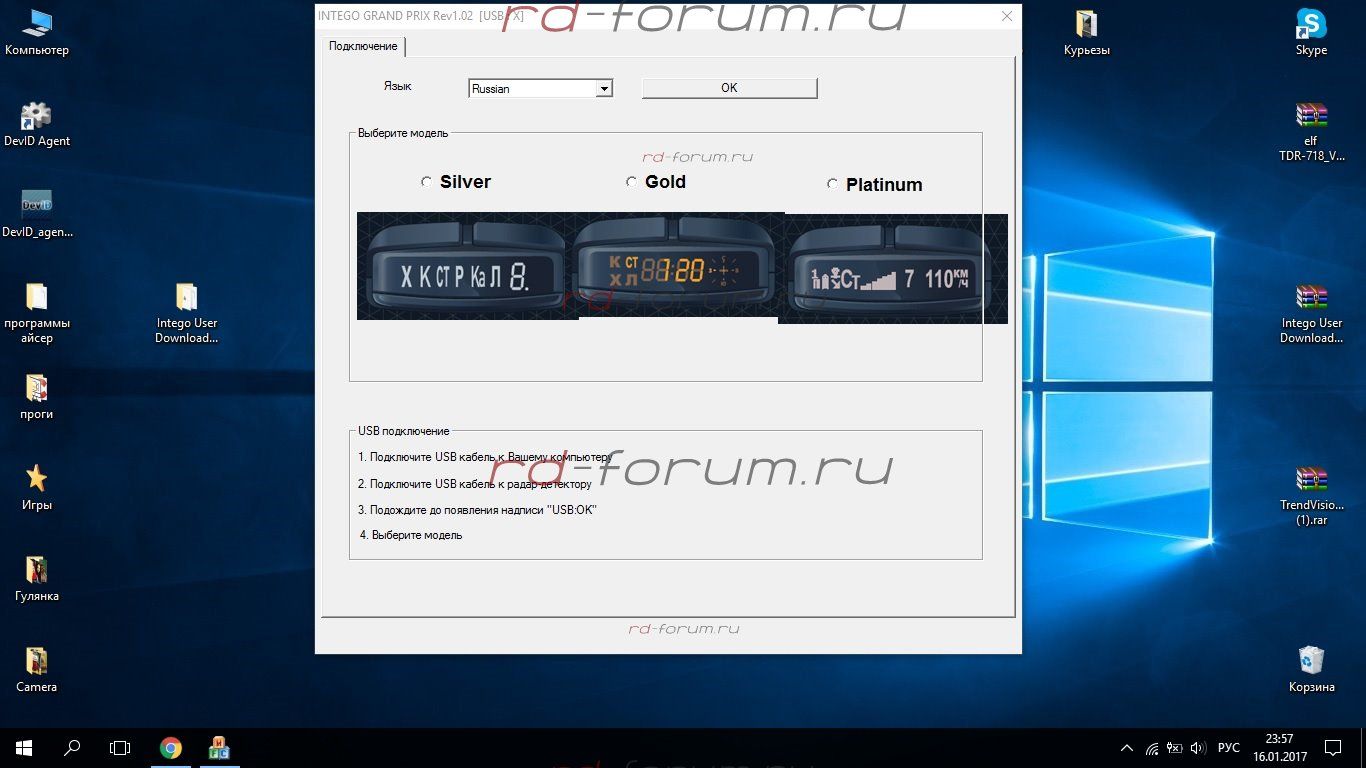
Task: Select the TrendVisio (1).rar archive
Action: [x=1311, y=495]
